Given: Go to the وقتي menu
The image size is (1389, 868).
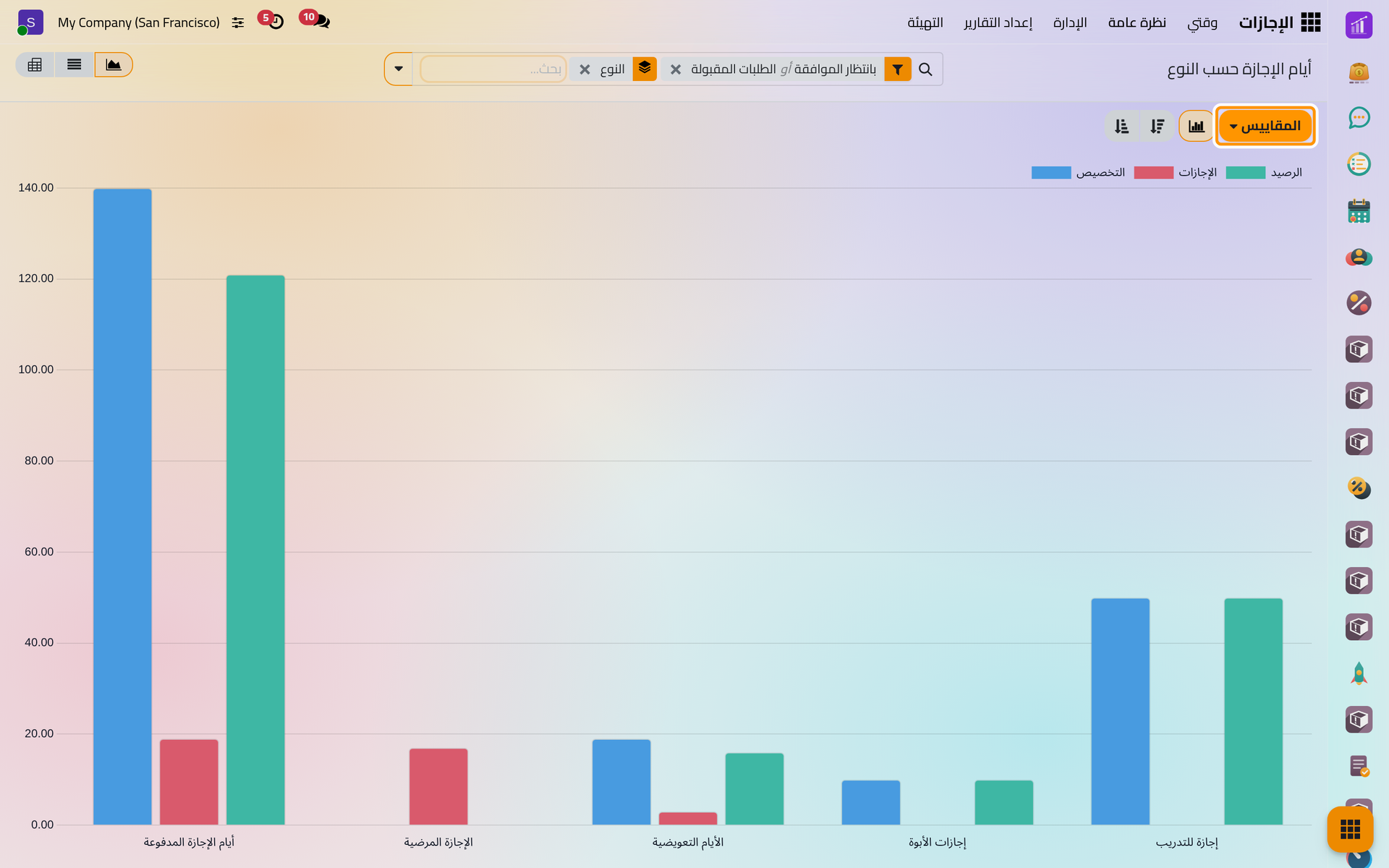Looking at the screenshot, I should [1202, 22].
